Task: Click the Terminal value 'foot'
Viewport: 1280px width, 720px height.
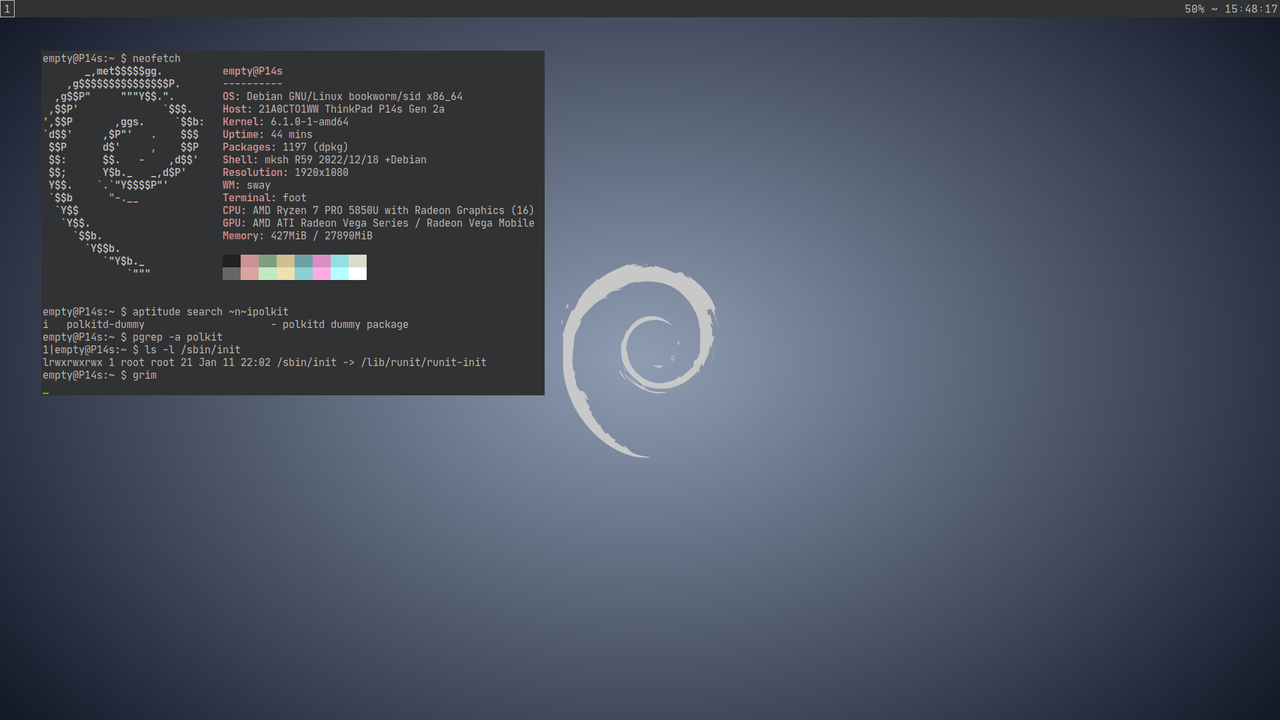Action: (295, 198)
